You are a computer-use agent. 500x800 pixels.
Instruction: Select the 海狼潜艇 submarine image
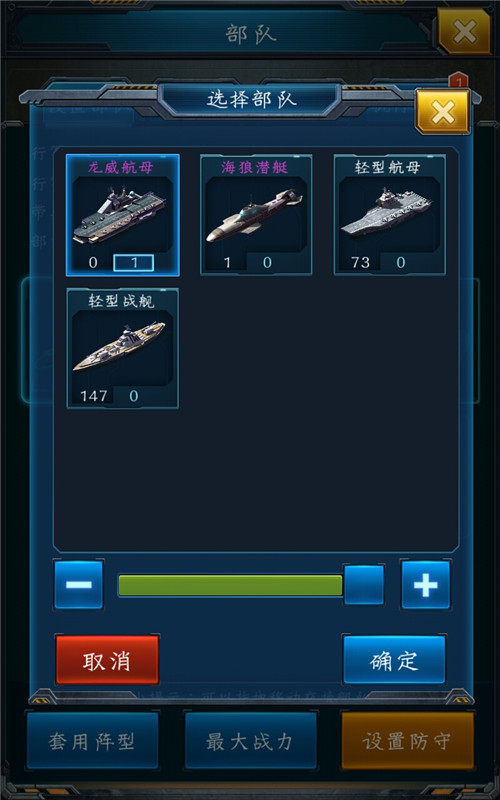click(x=256, y=215)
